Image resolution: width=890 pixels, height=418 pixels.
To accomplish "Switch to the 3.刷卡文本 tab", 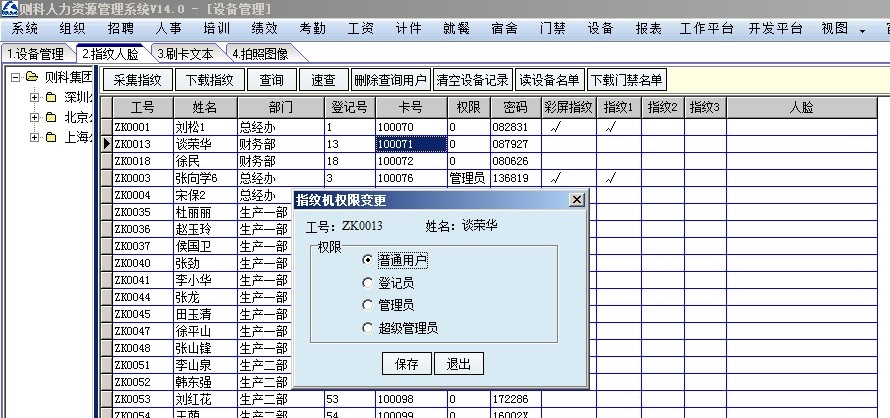I will pyautogui.click(x=185, y=54).
